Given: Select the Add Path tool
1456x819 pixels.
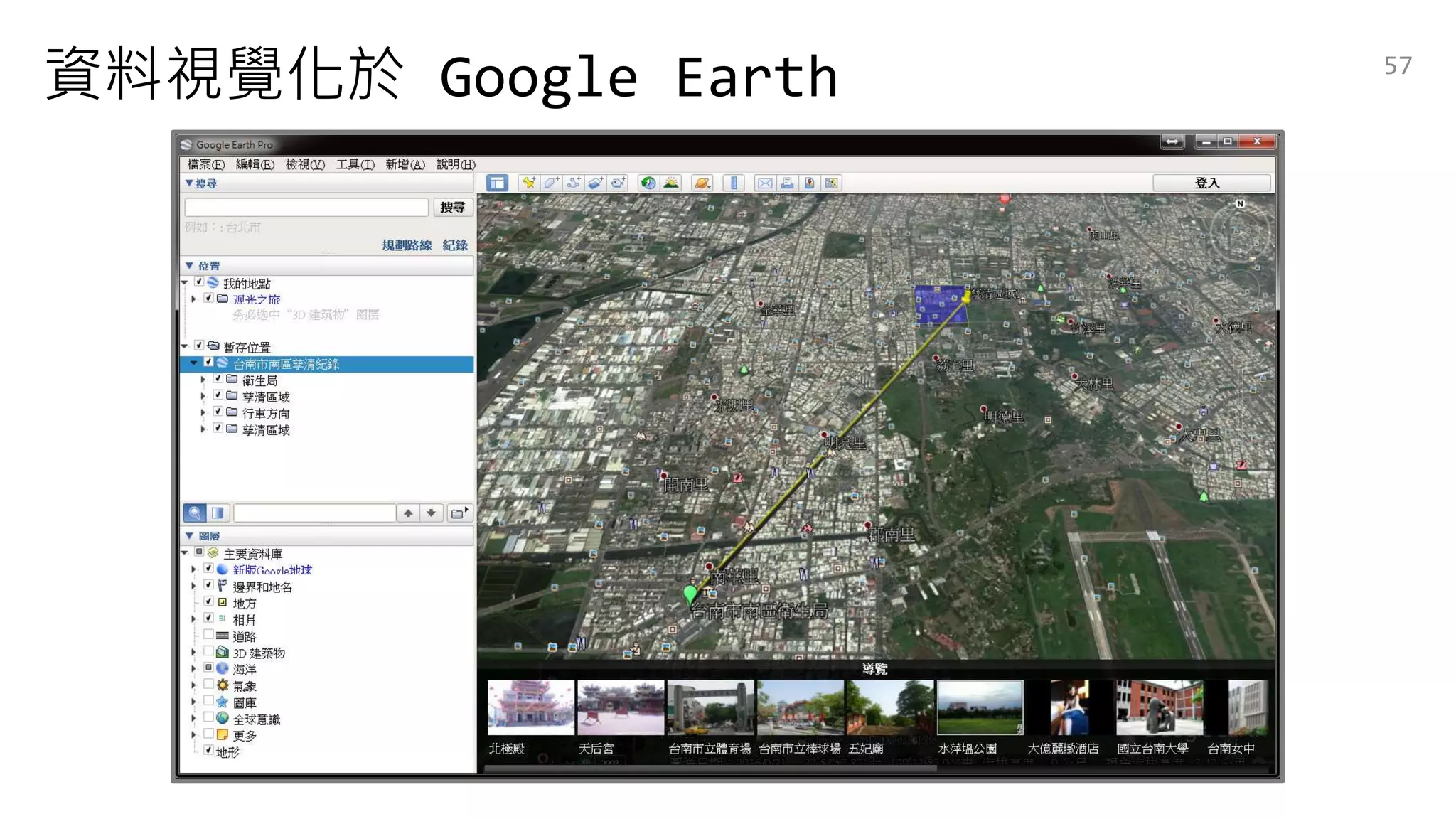Looking at the screenshot, I should tap(573, 183).
